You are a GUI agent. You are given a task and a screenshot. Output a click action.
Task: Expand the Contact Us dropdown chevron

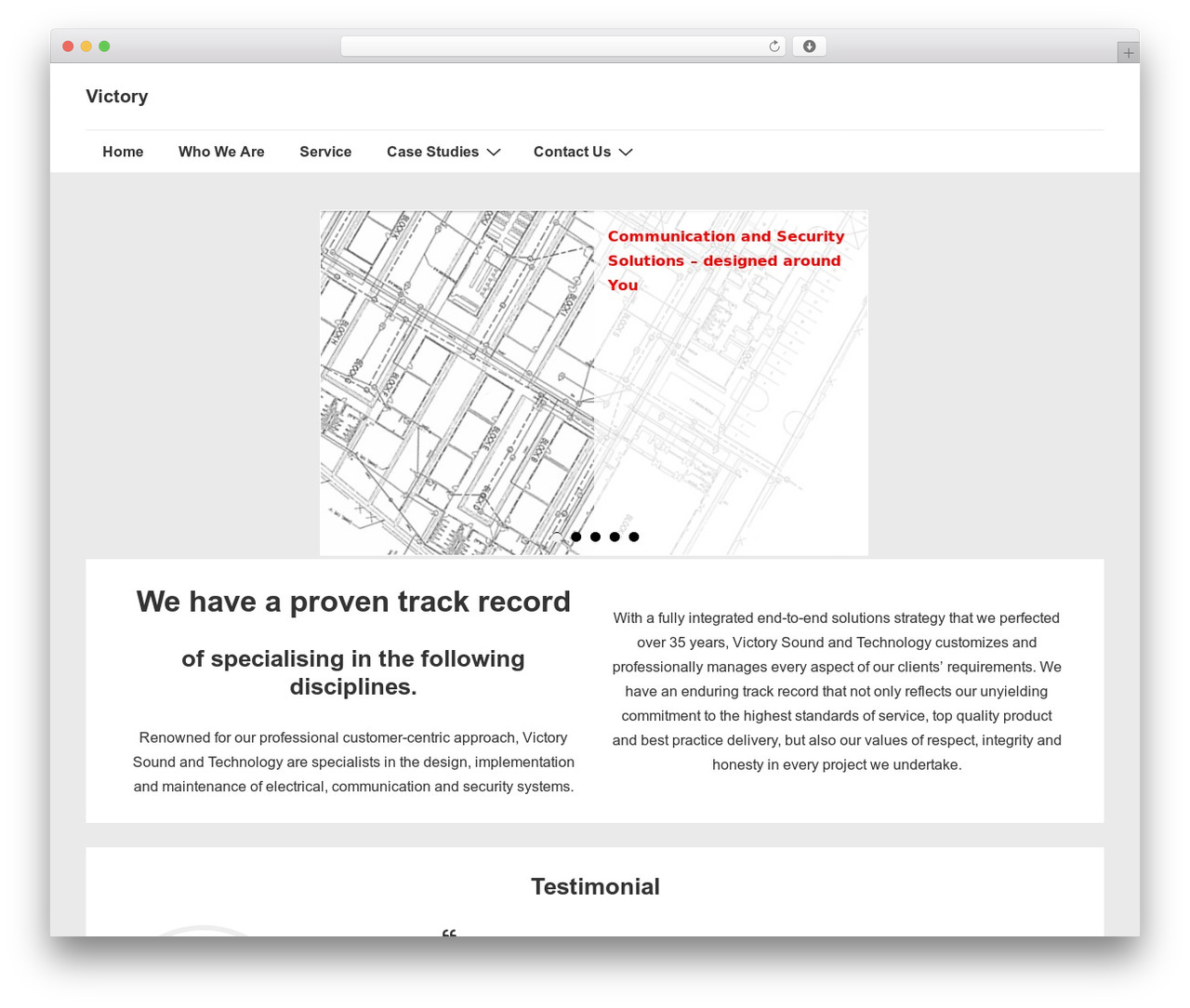click(x=626, y=152)
